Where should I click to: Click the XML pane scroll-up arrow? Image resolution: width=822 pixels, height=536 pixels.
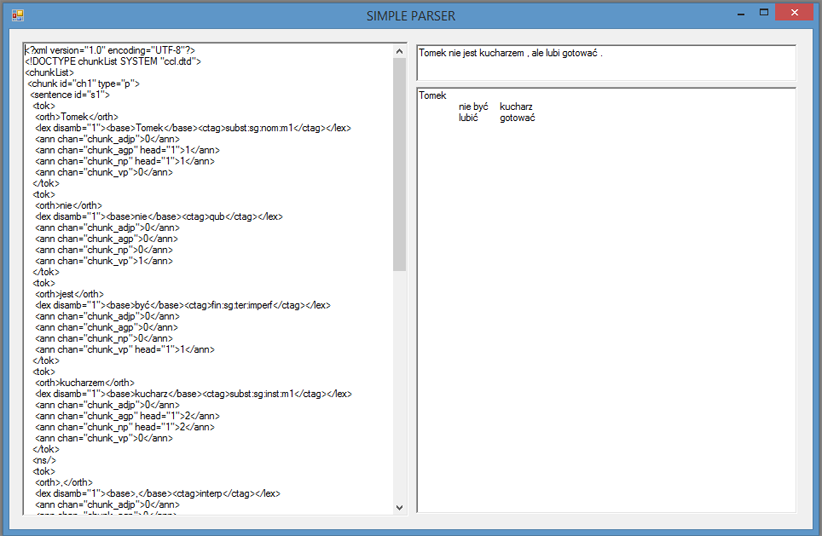pos(400,50)
